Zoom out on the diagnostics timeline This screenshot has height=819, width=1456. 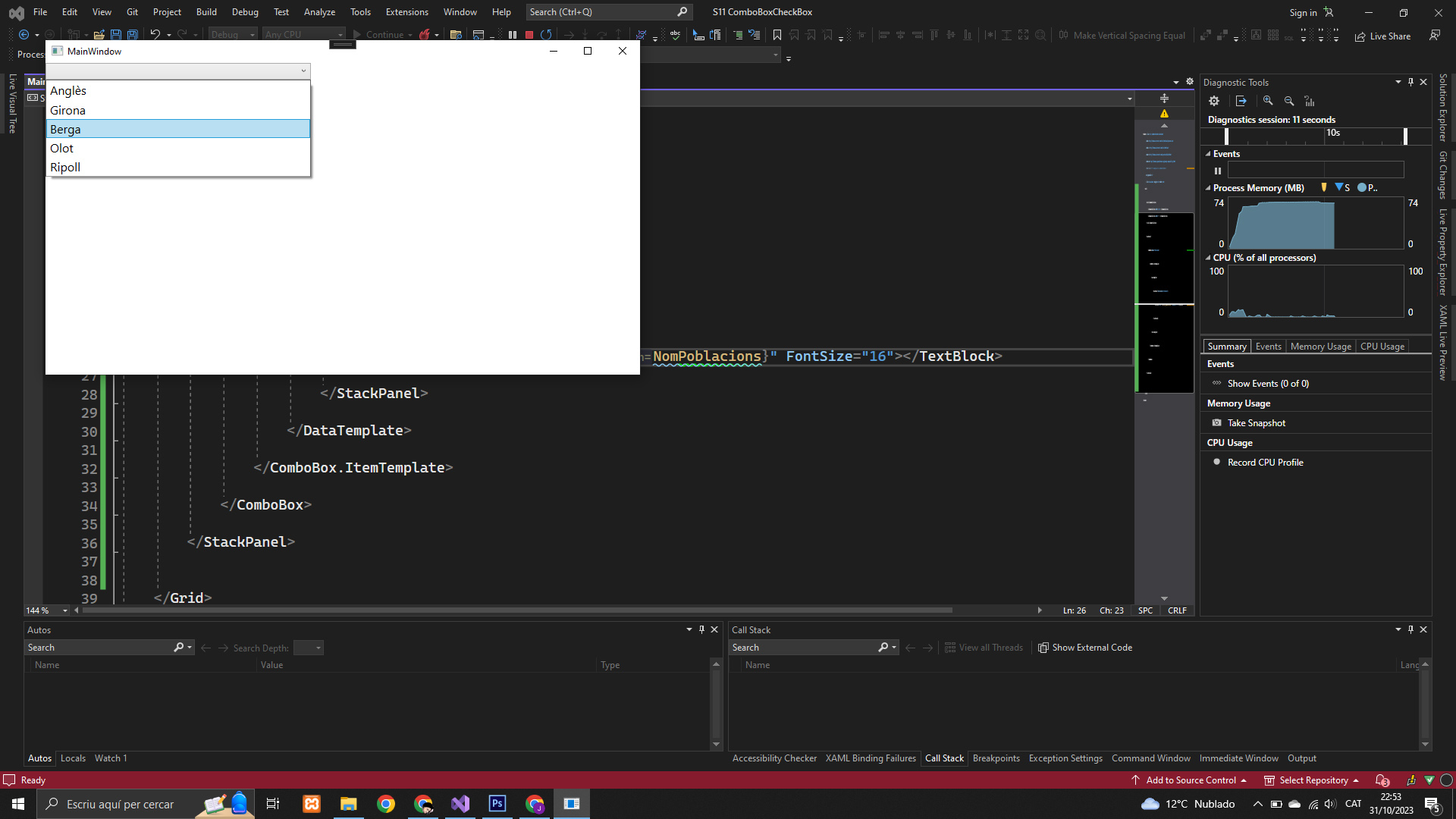click(1289, 101)
